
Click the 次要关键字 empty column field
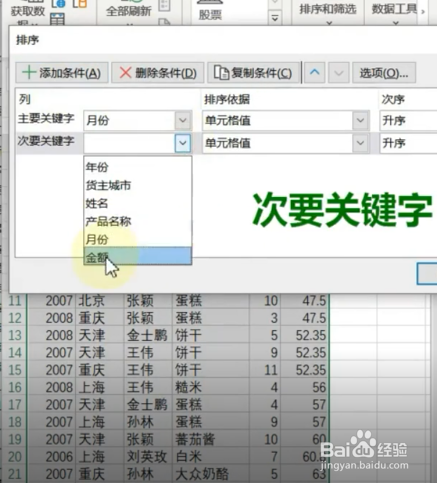[x=129, y=143]
